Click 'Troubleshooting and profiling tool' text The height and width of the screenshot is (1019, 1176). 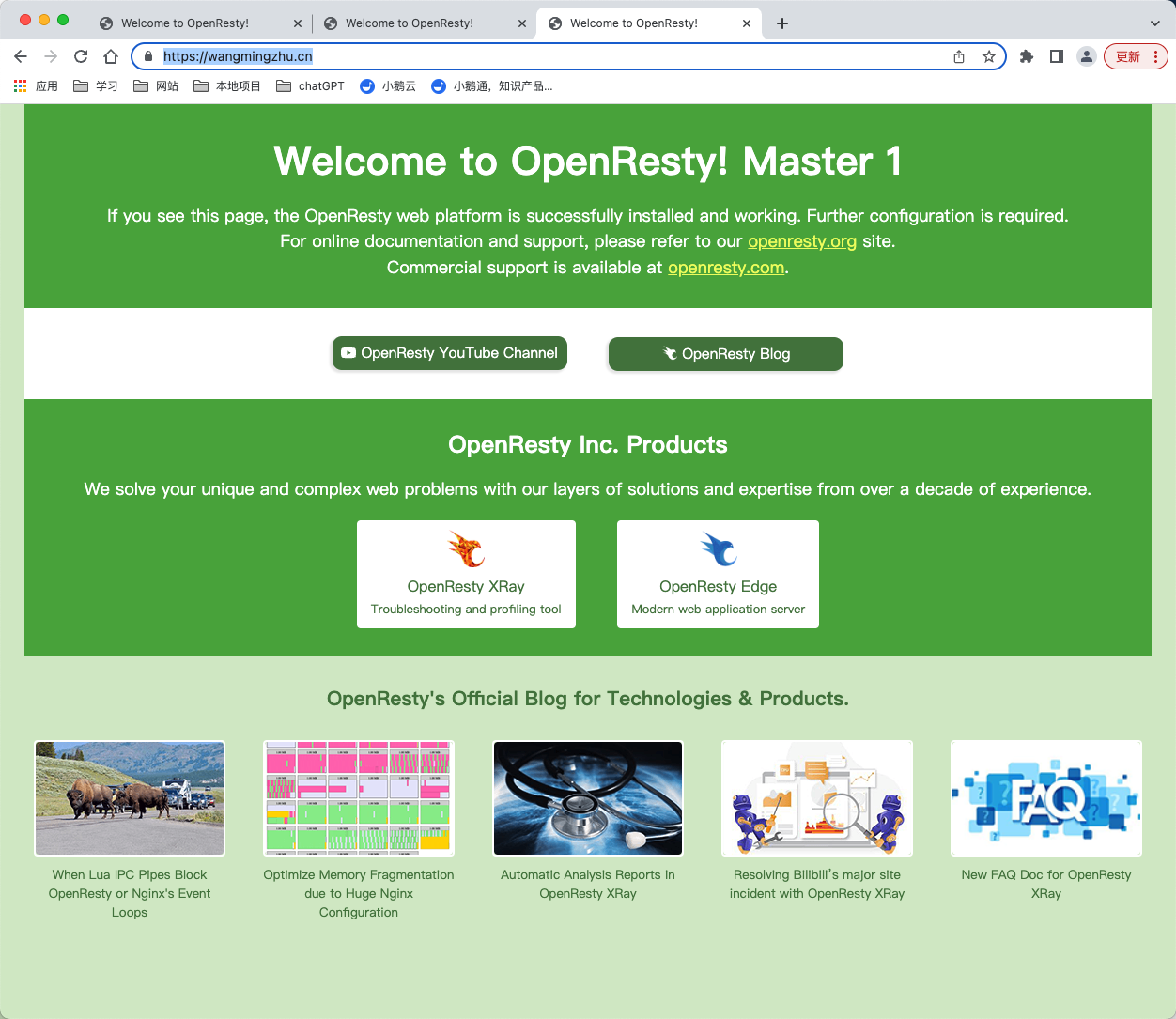[466, 610]
